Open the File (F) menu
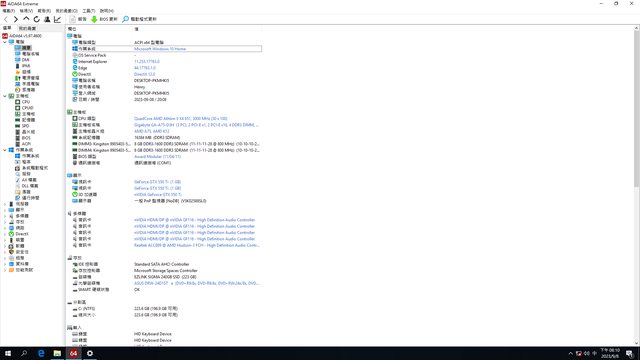The width and height of the screenshot is (640, 360). click(8, 11)
